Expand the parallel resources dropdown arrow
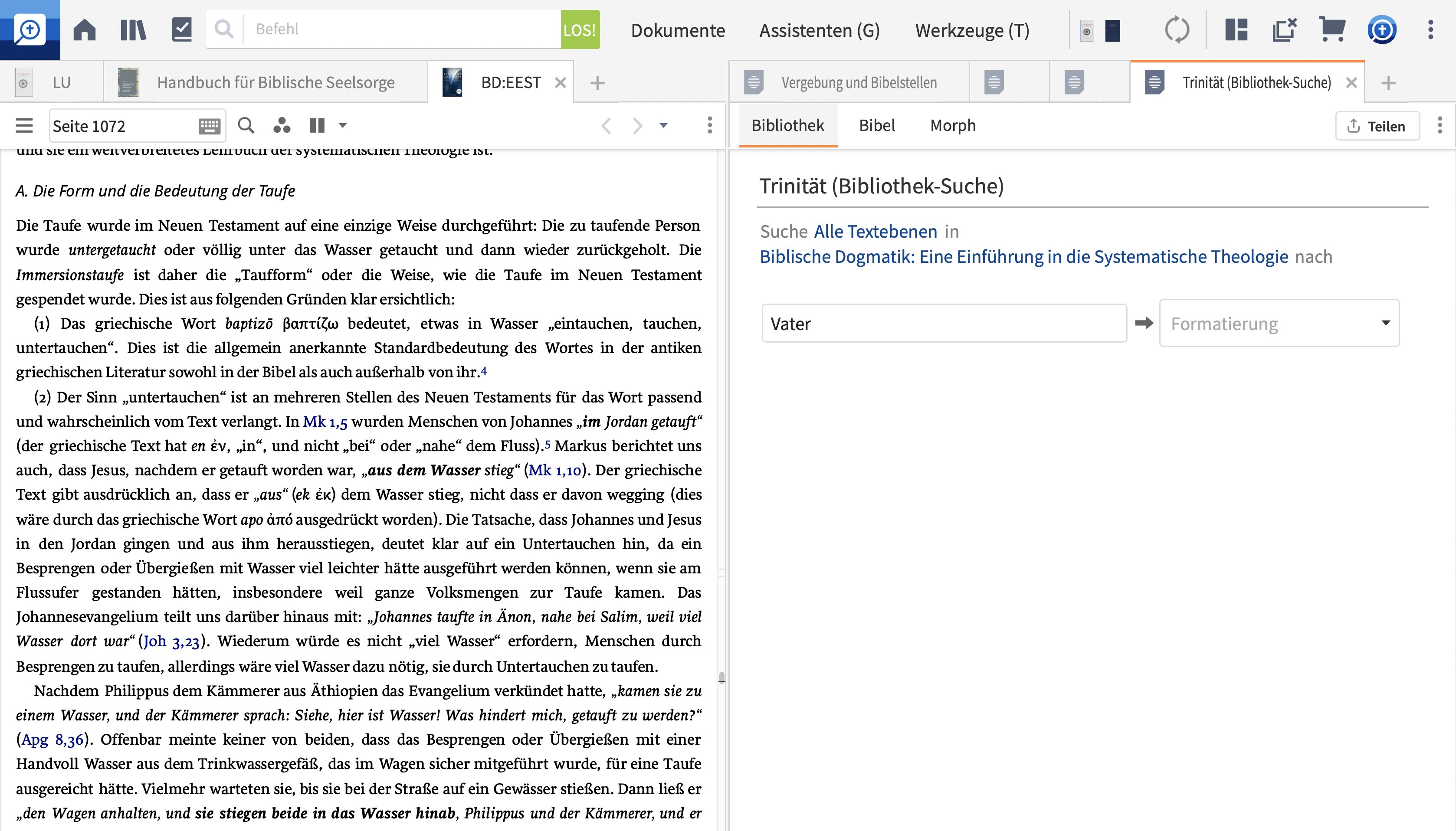 click(342, 125)
